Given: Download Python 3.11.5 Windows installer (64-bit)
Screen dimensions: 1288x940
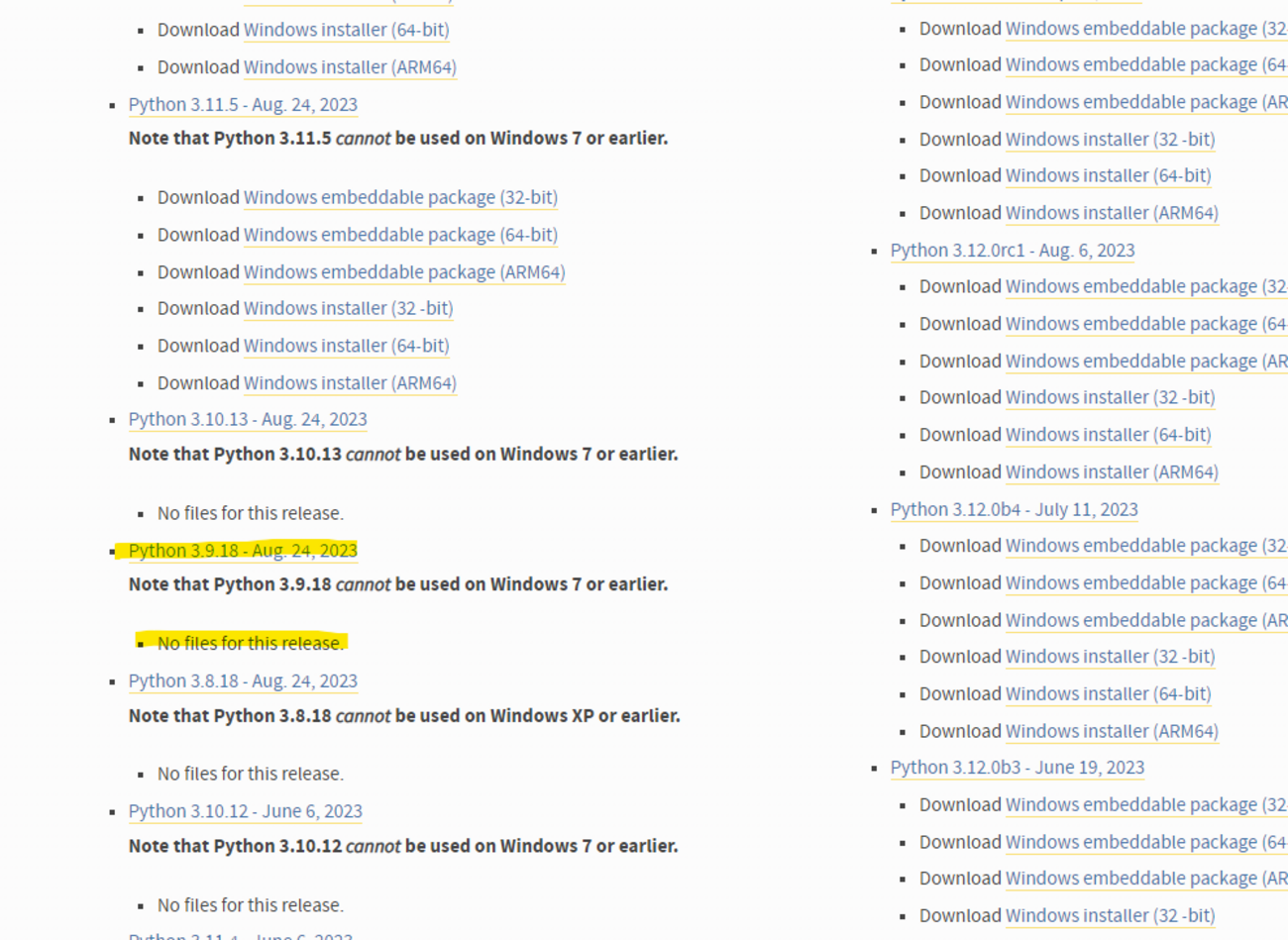Looking at the screenshot, I should click(x=347, y=346).
